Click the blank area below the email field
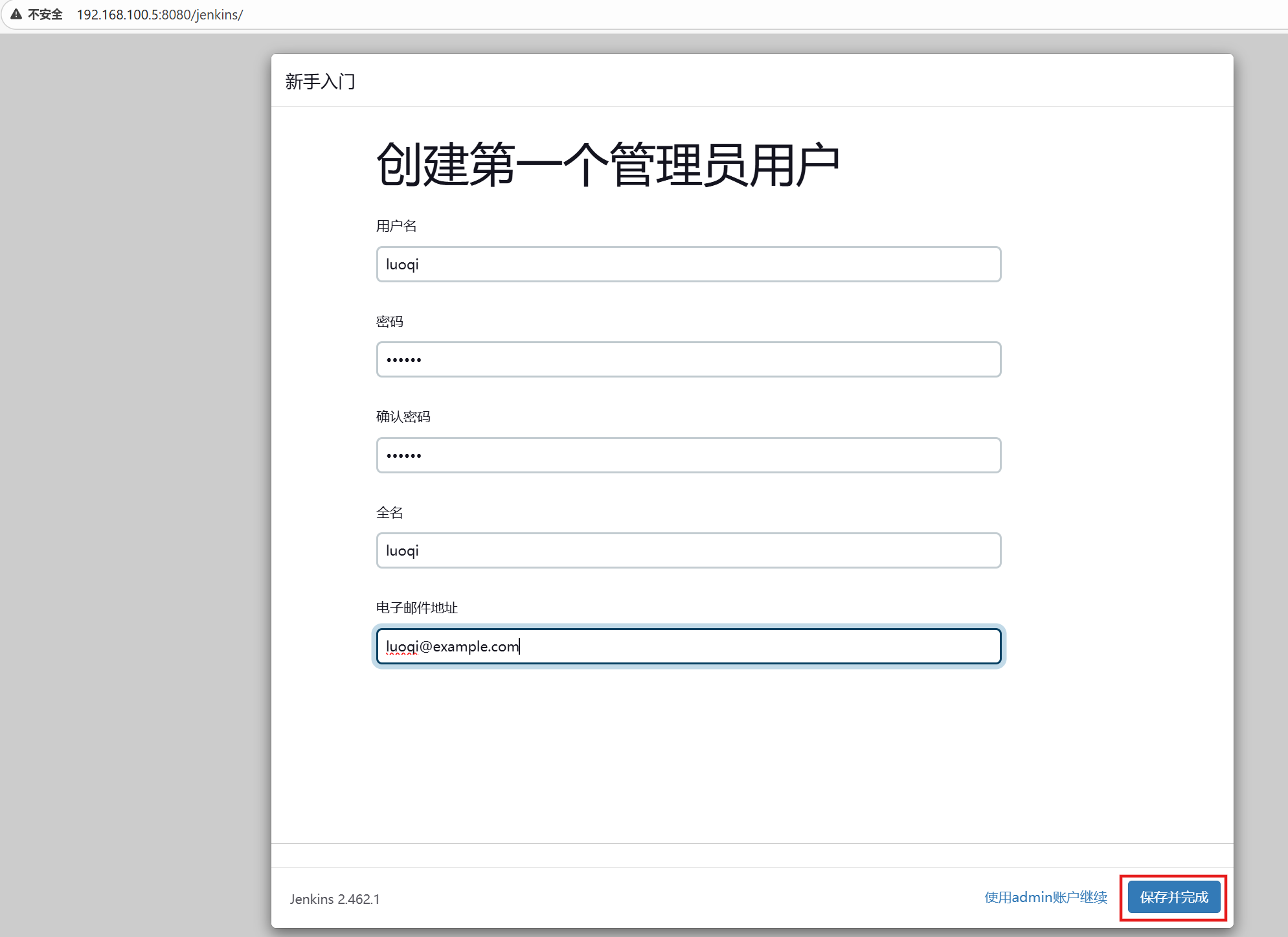 click(x=688, y=751)
